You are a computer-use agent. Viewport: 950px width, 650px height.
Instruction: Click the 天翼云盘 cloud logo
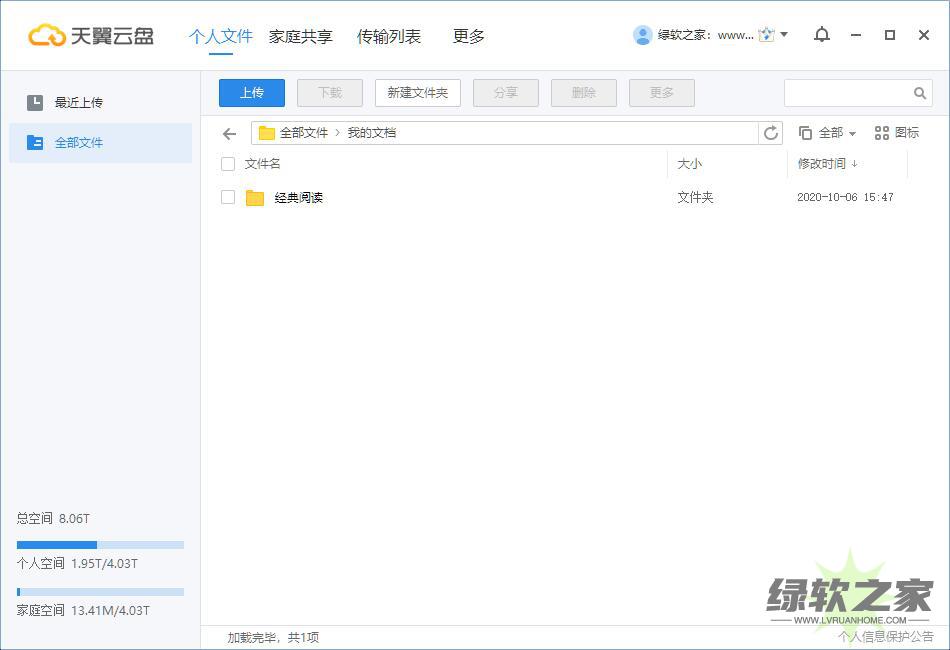tap(46, 36)
